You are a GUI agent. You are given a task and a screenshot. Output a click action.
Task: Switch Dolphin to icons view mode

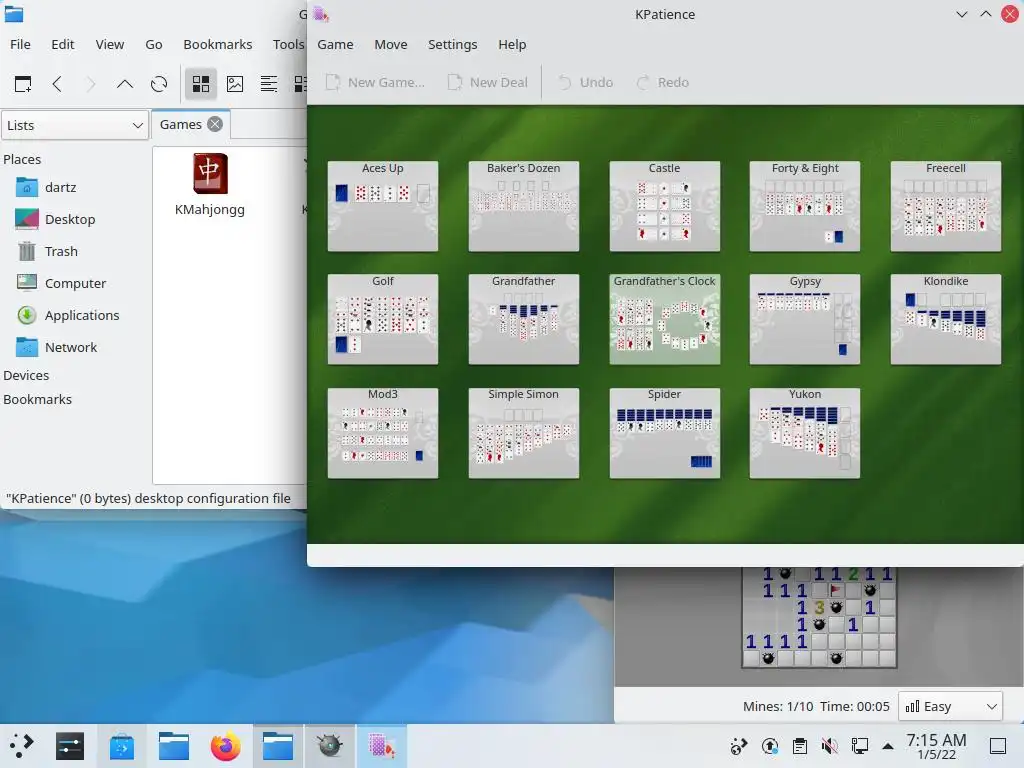pos(200,84)
